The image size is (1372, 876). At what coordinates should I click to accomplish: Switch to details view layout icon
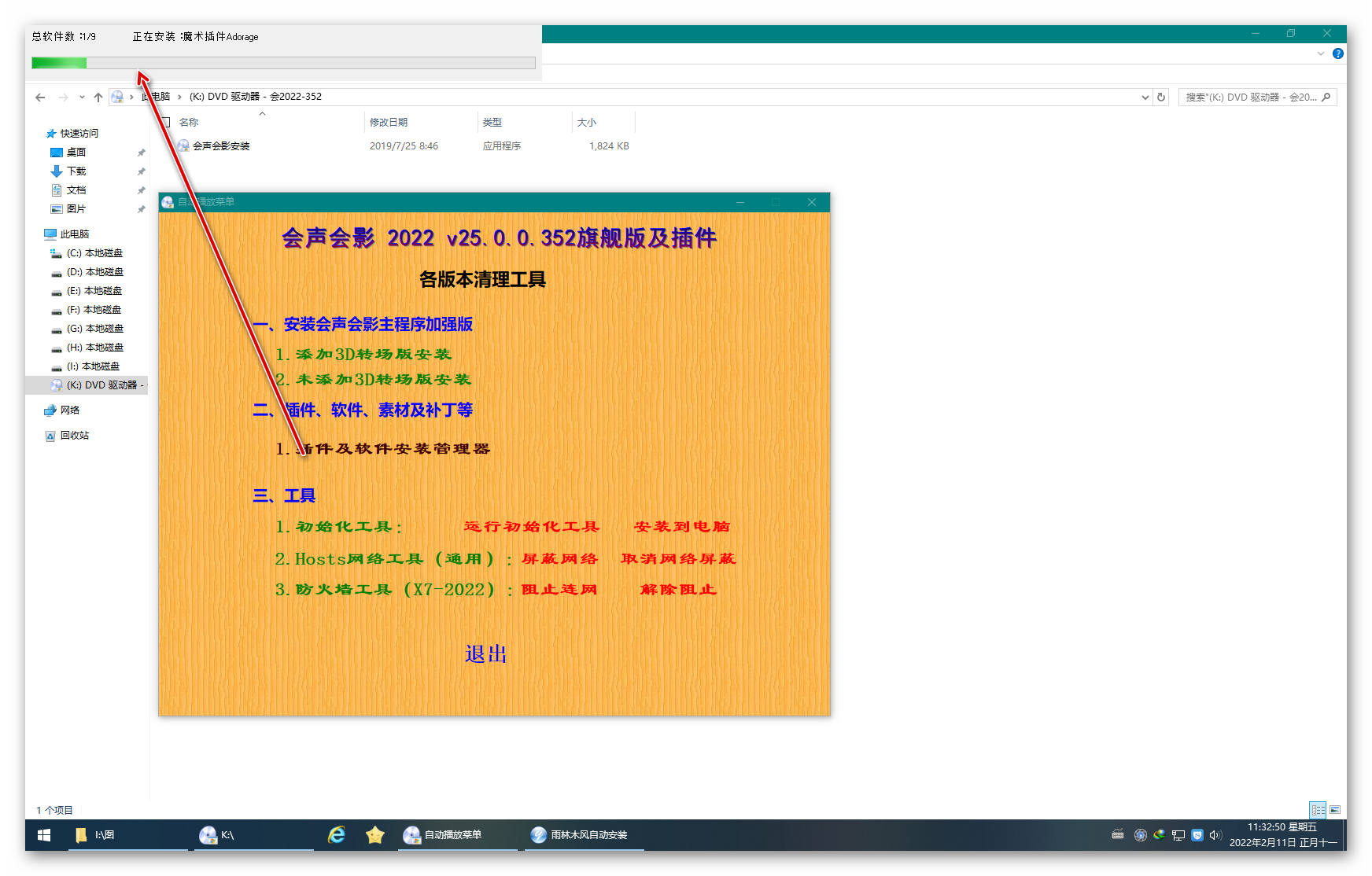pos(1318,810)
